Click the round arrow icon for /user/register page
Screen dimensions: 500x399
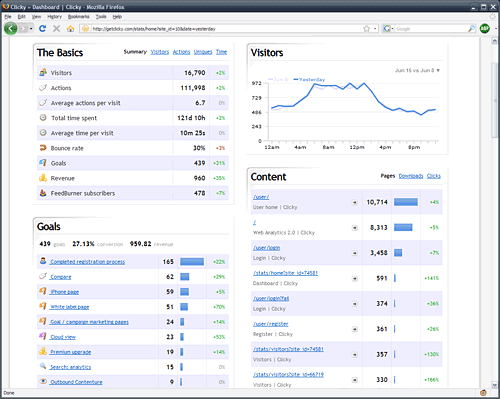click(355, 329)
